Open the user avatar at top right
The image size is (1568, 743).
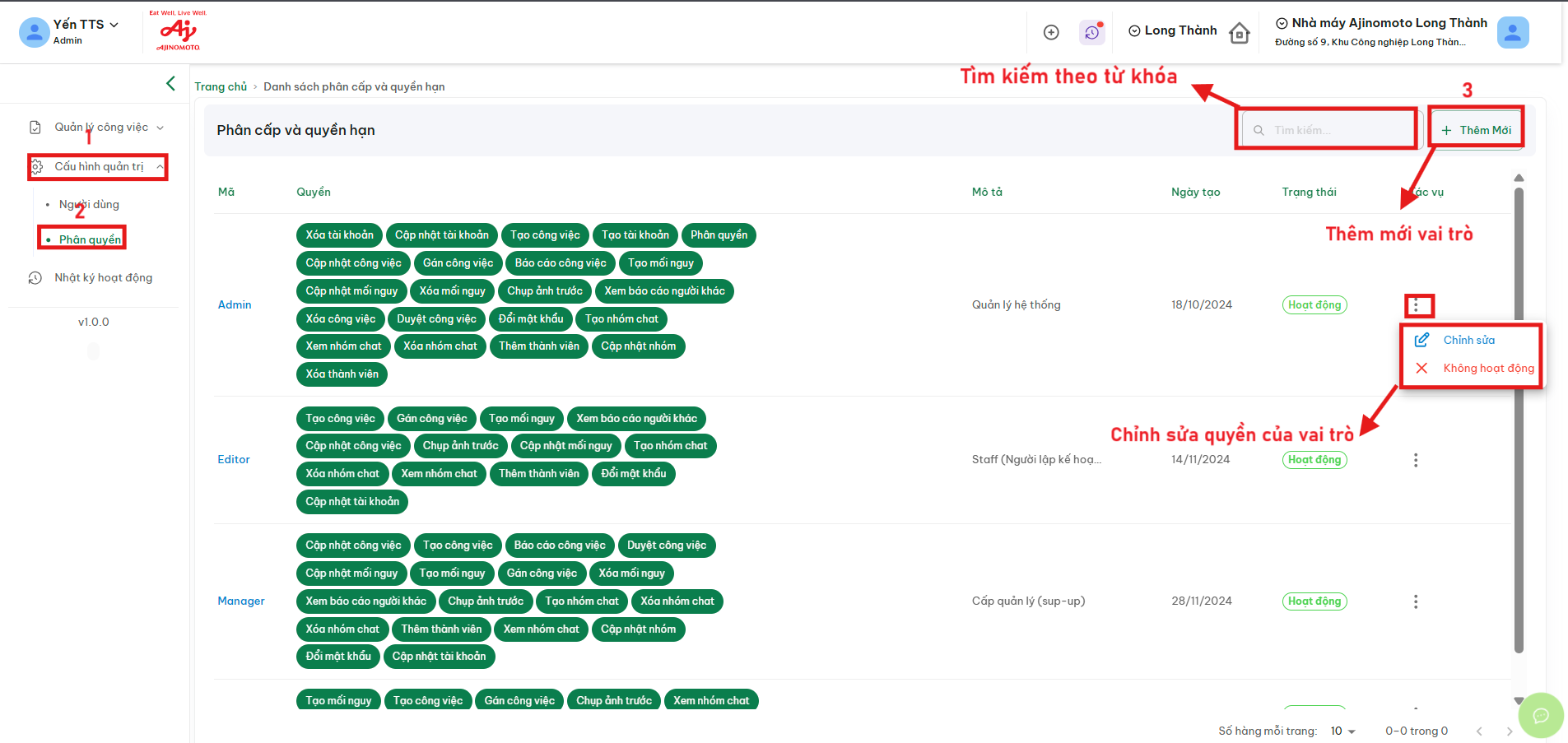tap(1513, 32)
